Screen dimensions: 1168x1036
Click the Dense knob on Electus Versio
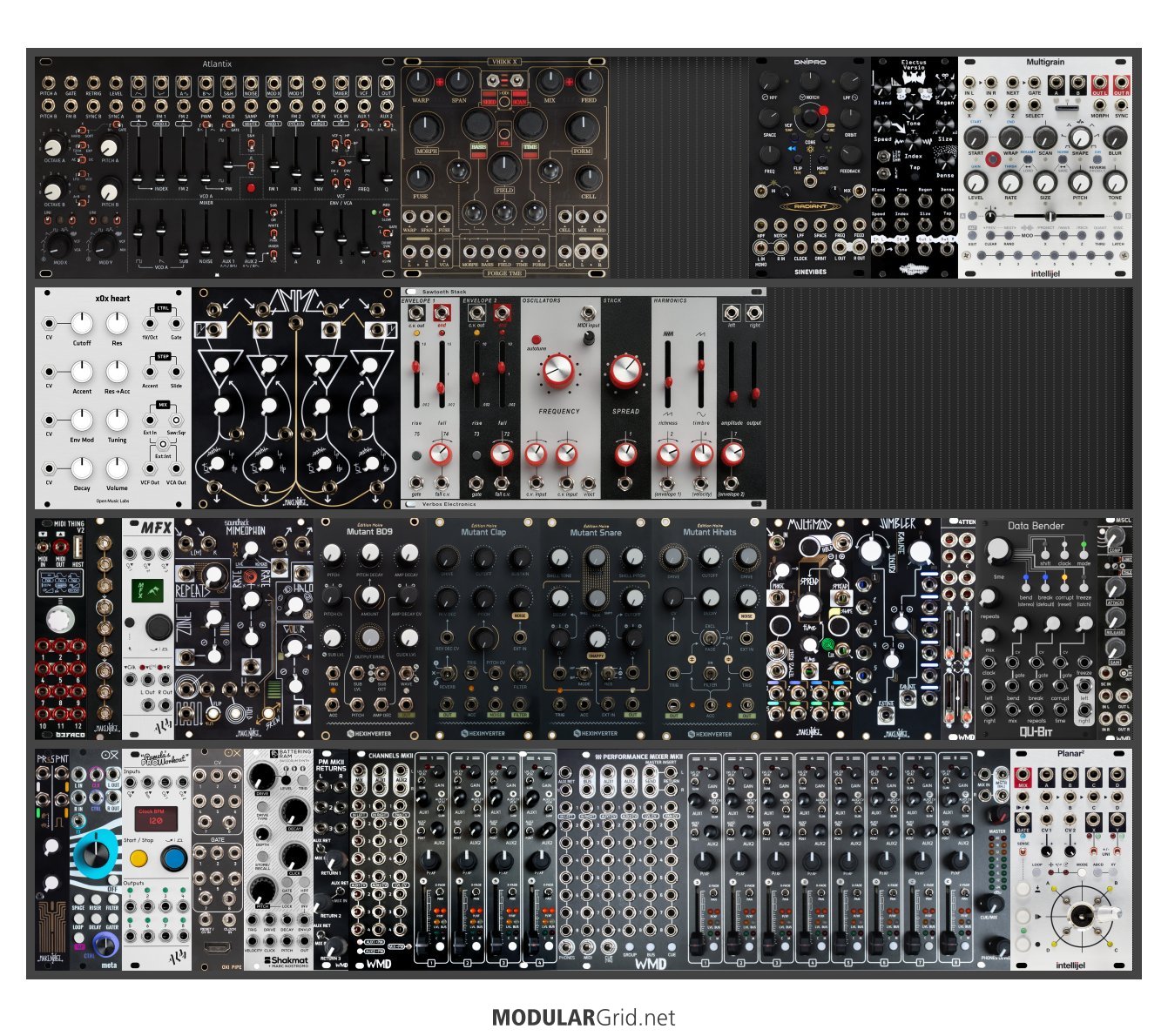(x=946, y=162)
